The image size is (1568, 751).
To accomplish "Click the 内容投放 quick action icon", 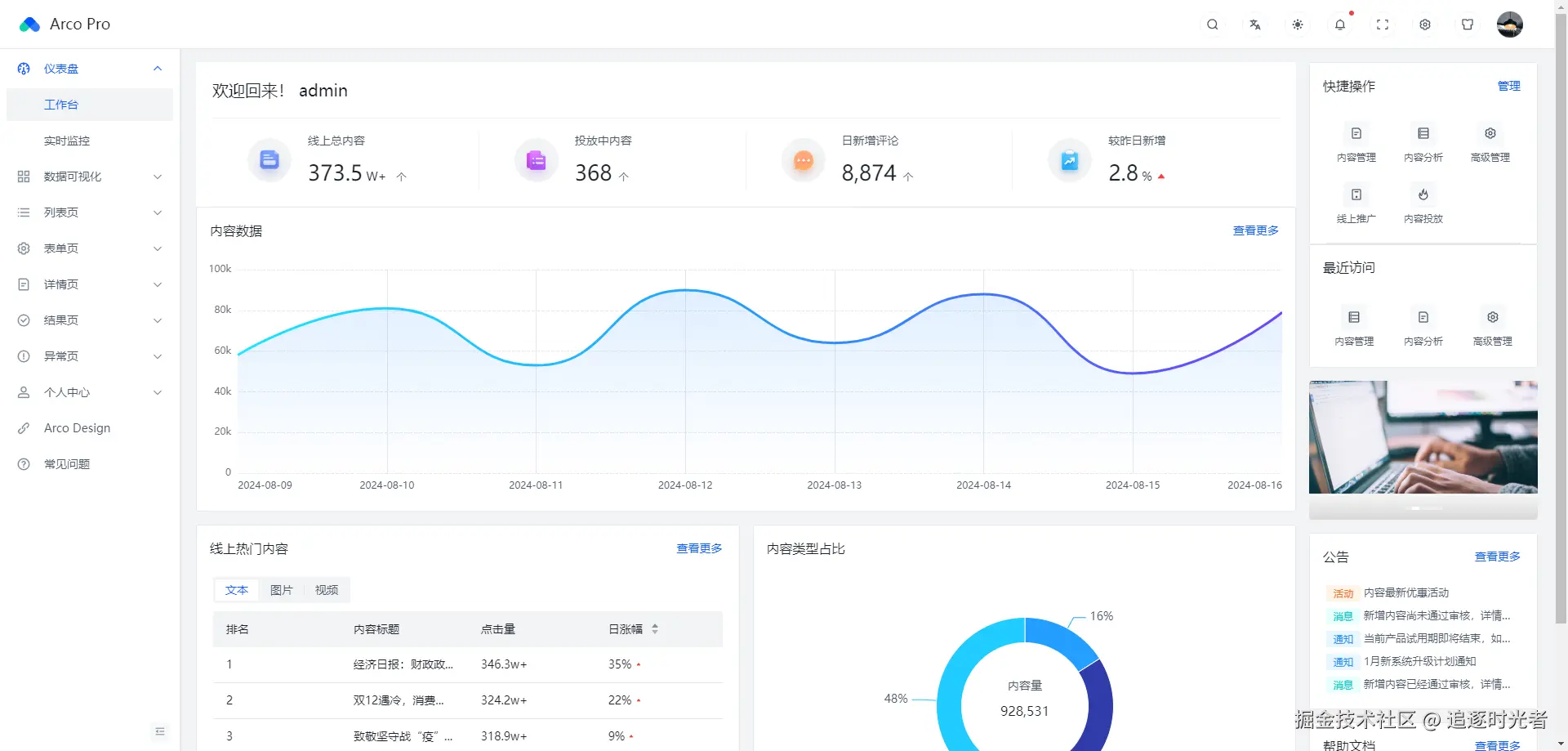I will coord(1423,194).
